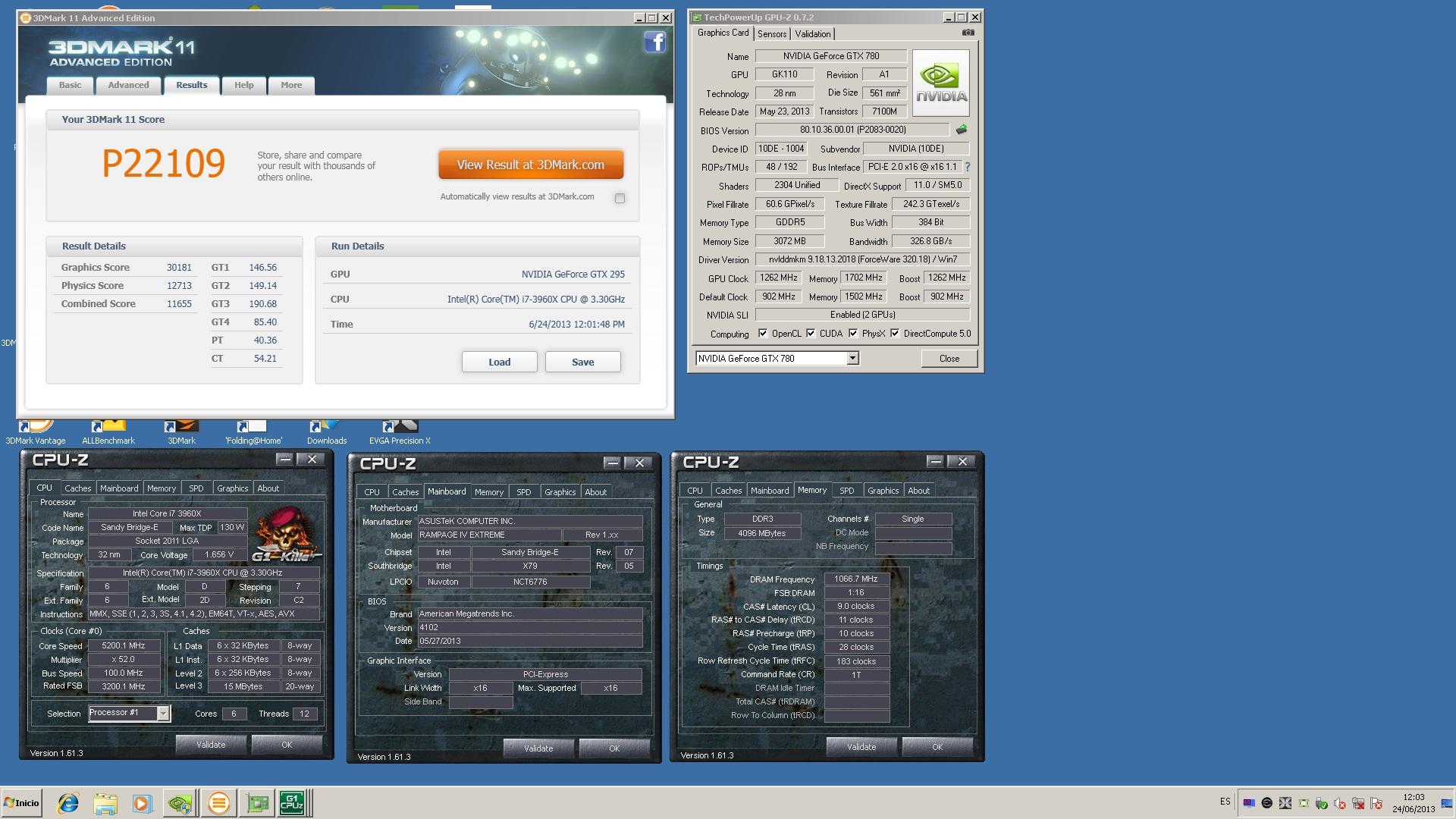This screenshot has width=1456, height=819.
Task: Click the Show Desktop button on the taskbar
Action: (x=1447, y=803)
